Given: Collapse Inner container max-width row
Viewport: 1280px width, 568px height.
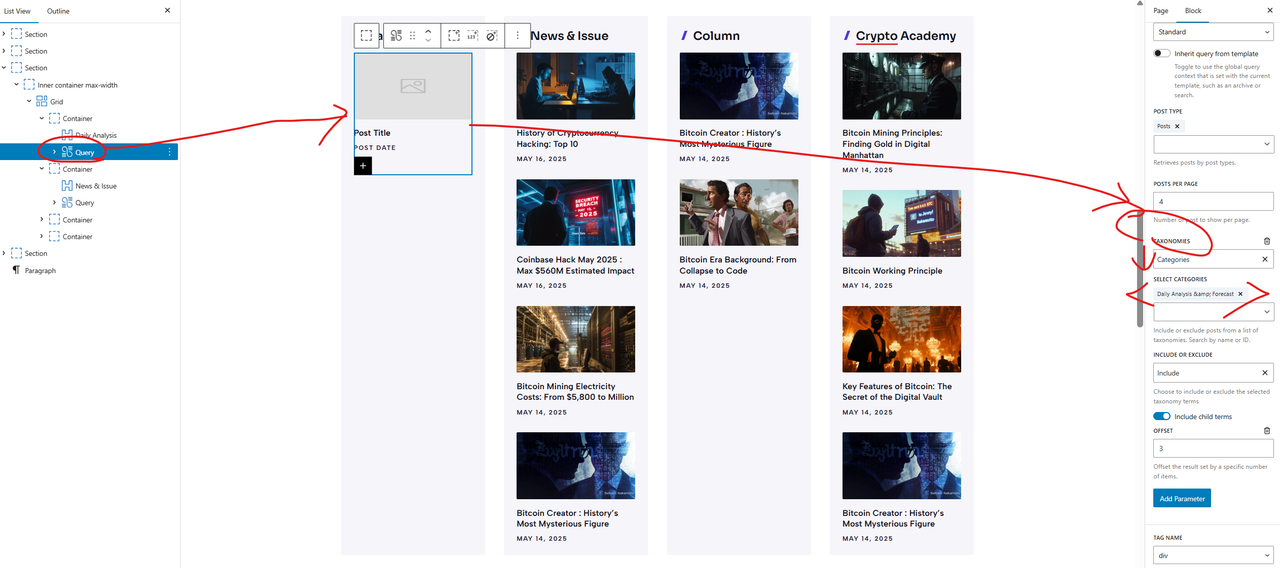Looking at the screenshot, I should (x=17, y=85).
